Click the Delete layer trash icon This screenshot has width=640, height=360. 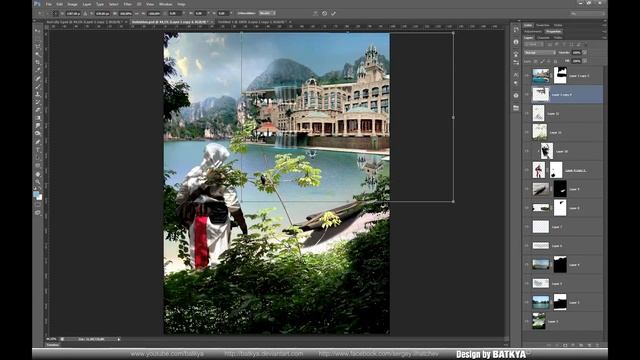[x=597, y=345]
